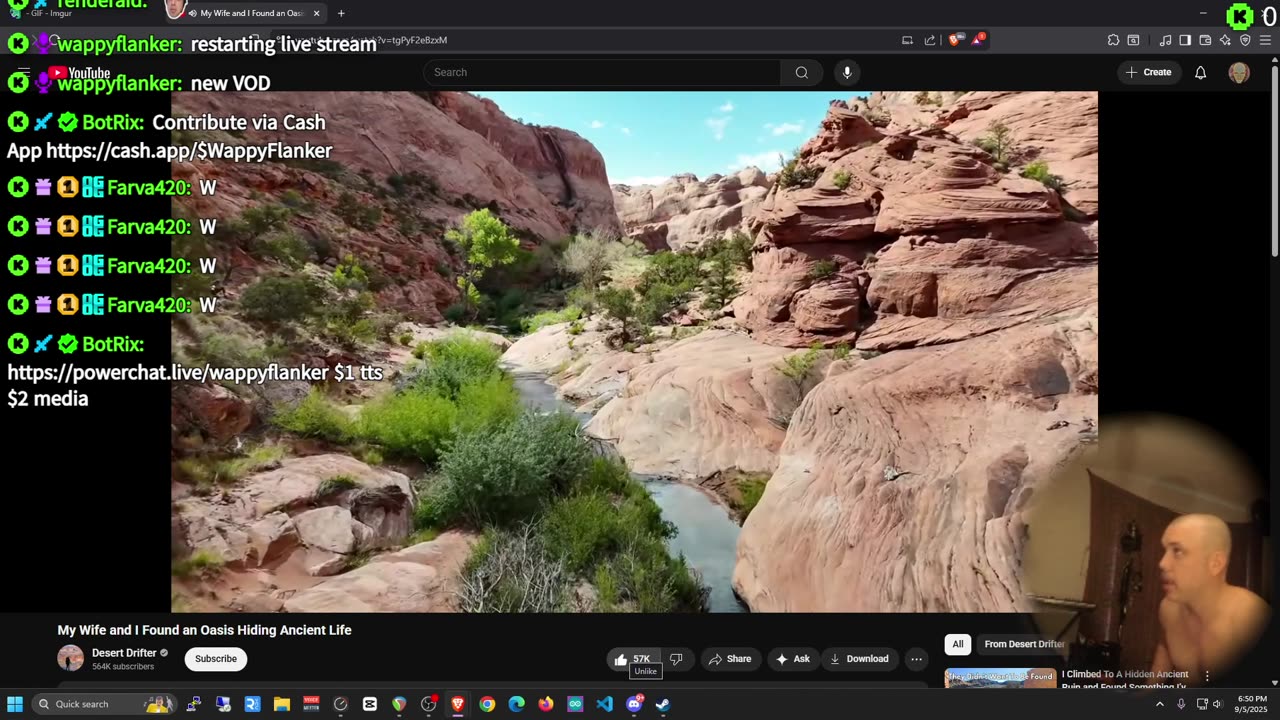Viewport: 1280px width, 720px height.
Task: Click the 564K subscribers text
Action: pyautogui.click(x=123, y=667)
